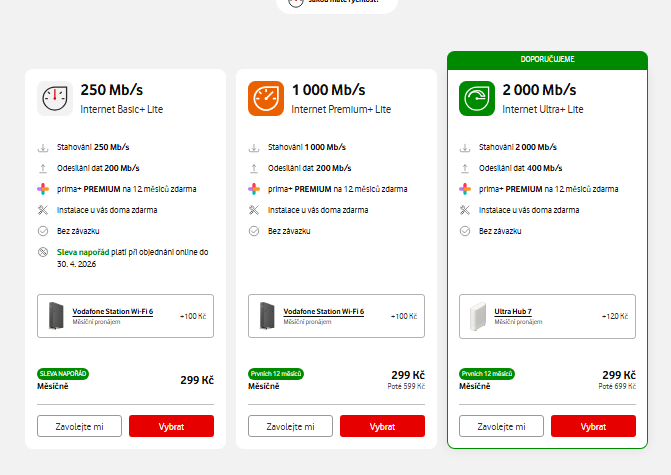Open the Vodafone Station Wi-Fi 6 link in Basic+ plan
This screenshot has width=671, height=475.
point(112,312)
